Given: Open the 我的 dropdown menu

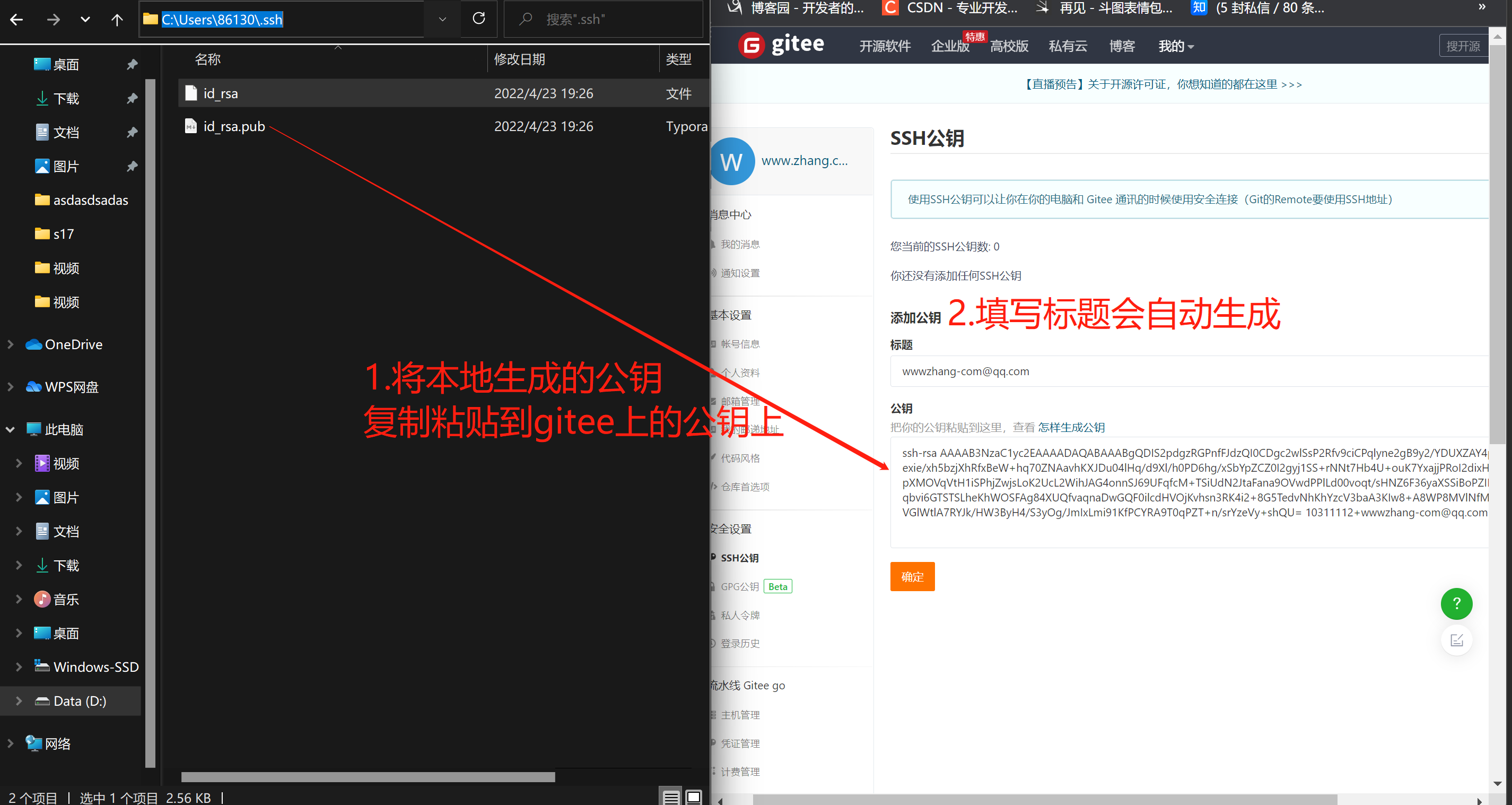Looking at the screenshot, I should click(x=1176, y=46).
